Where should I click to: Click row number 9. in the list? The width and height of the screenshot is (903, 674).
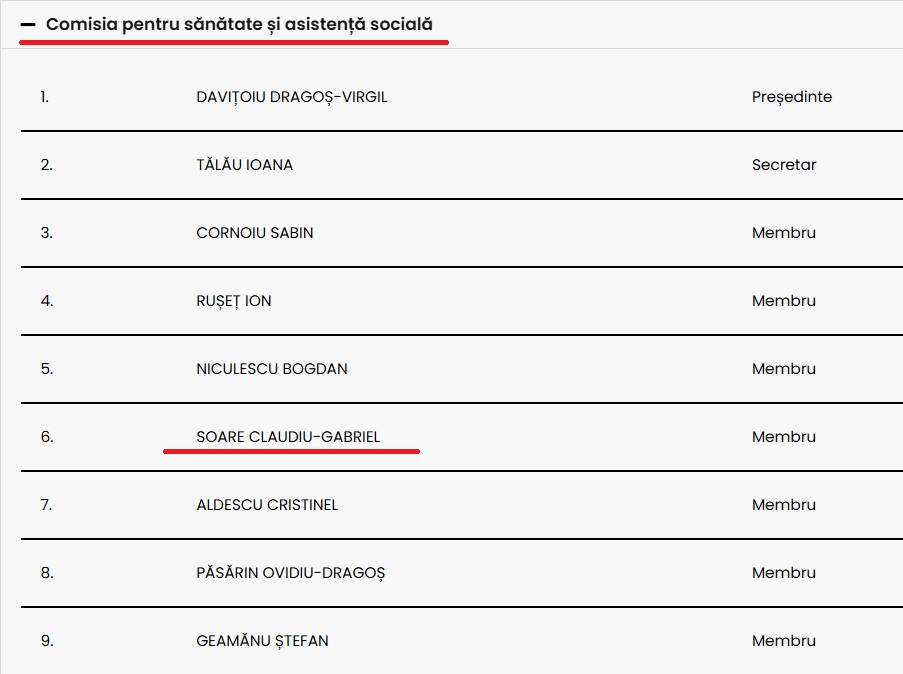click(x=47, y=641)
